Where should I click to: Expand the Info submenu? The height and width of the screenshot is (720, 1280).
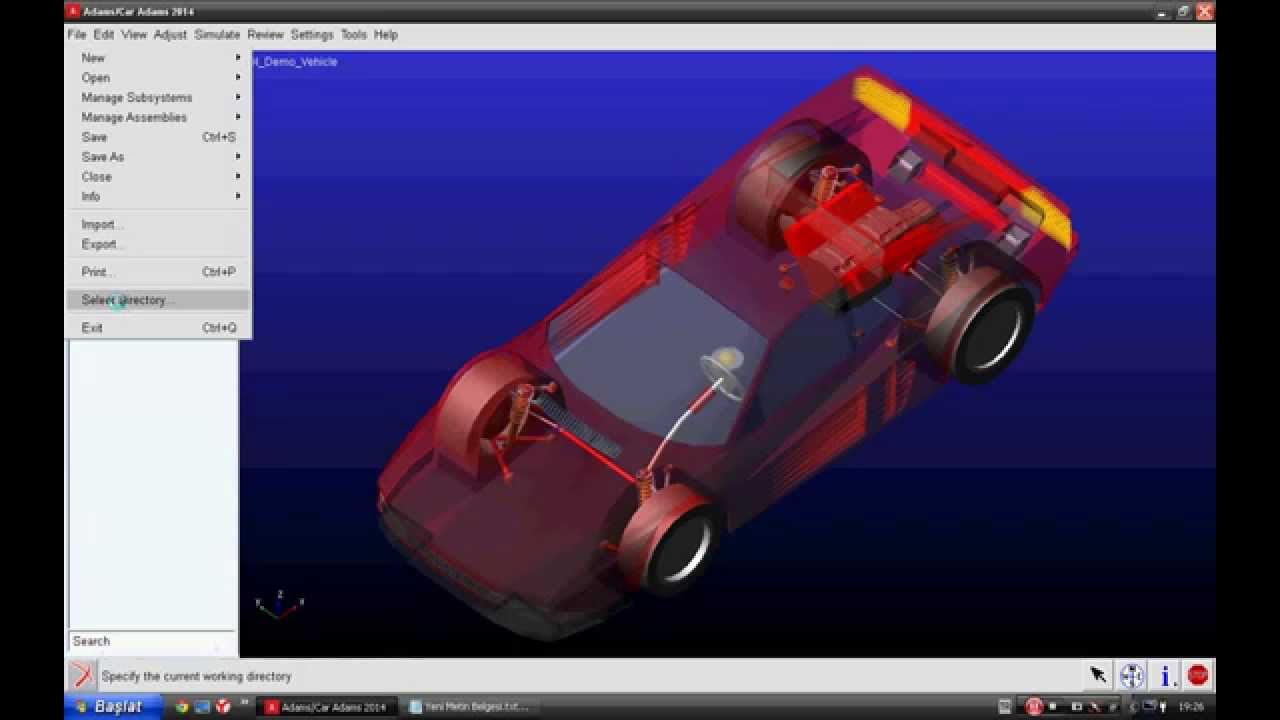[x=158, y=197]
